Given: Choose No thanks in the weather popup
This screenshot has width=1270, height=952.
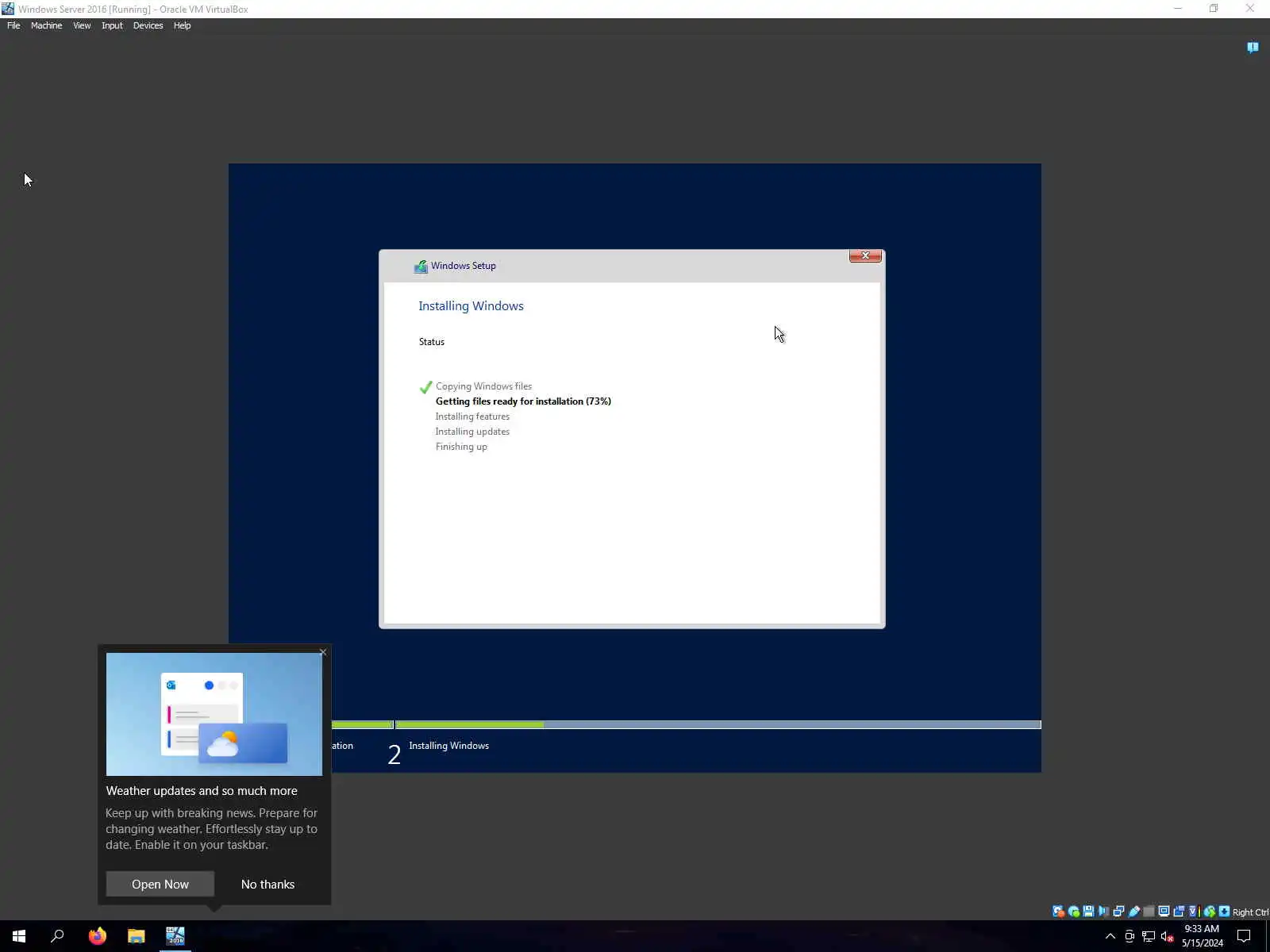Looking at the screenshot, I should click(267, 884).
